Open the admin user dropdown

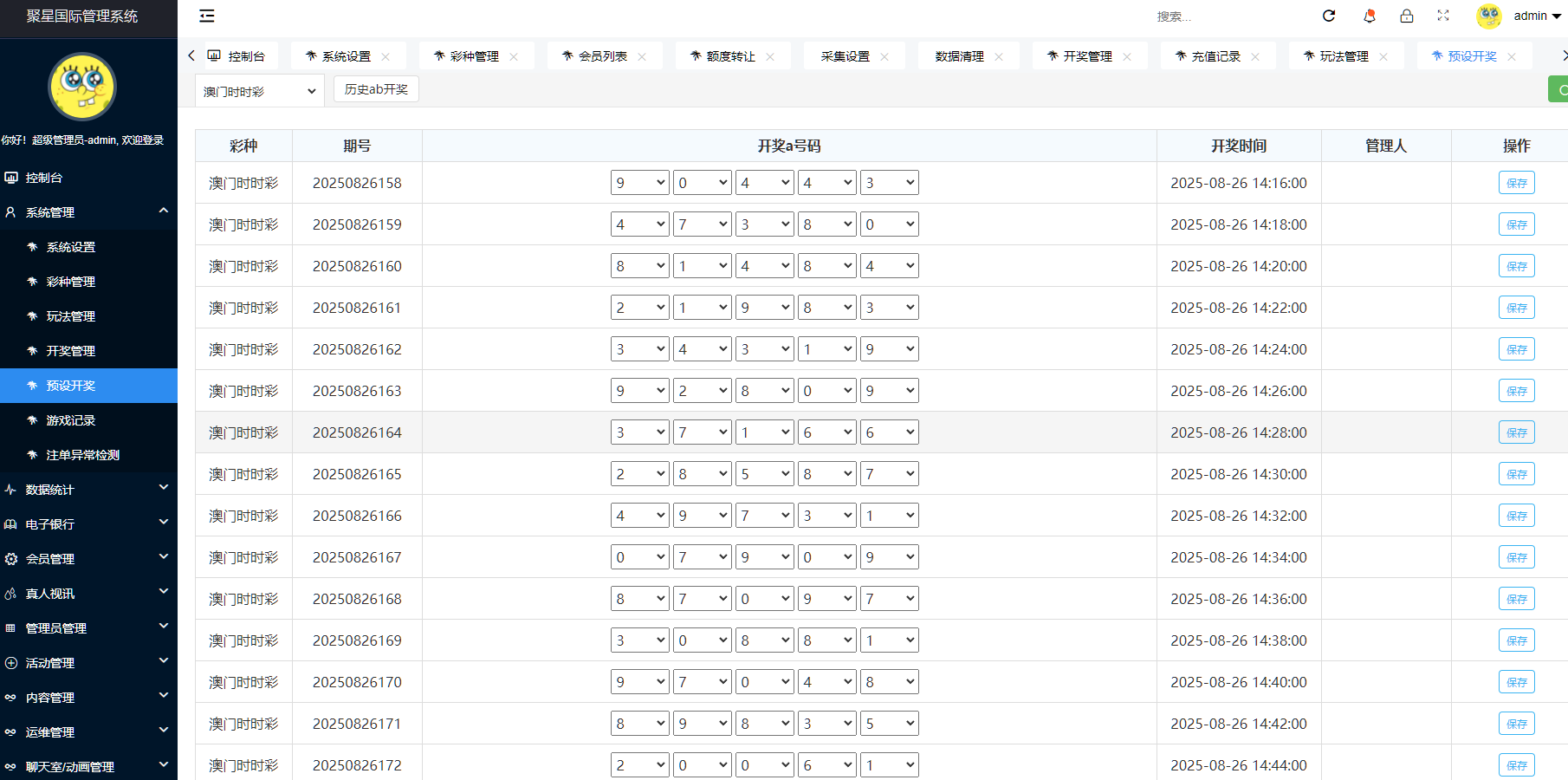point(1537,16)
